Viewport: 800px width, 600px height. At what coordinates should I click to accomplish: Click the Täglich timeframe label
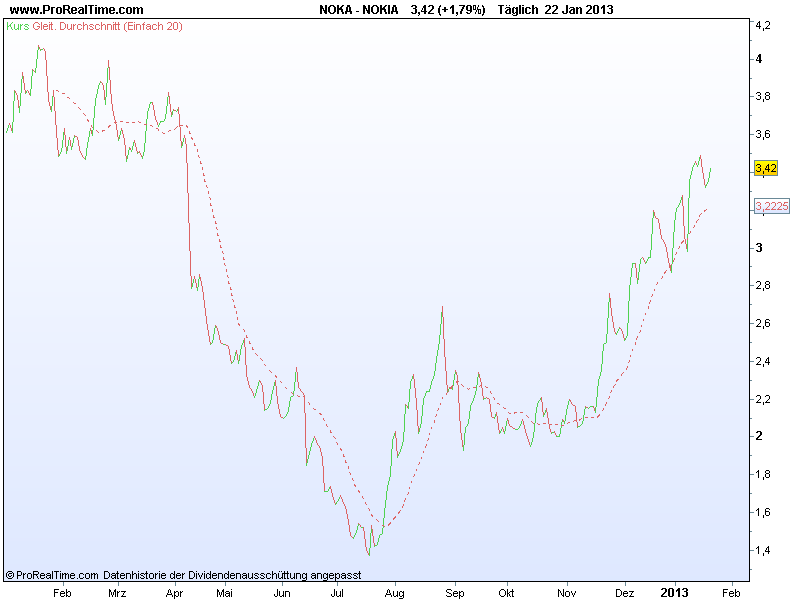tap(517, 9)
